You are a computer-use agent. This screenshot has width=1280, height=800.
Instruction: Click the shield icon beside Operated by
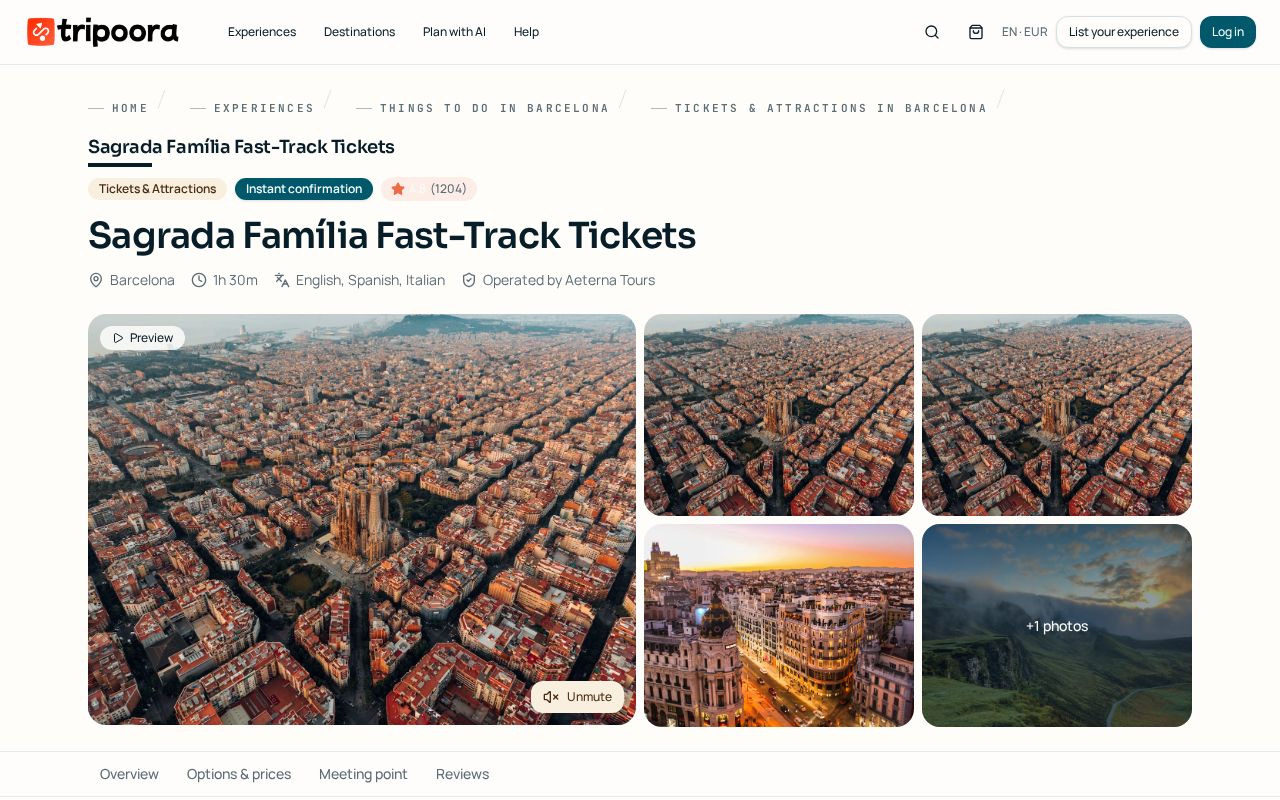coord(469,280)
